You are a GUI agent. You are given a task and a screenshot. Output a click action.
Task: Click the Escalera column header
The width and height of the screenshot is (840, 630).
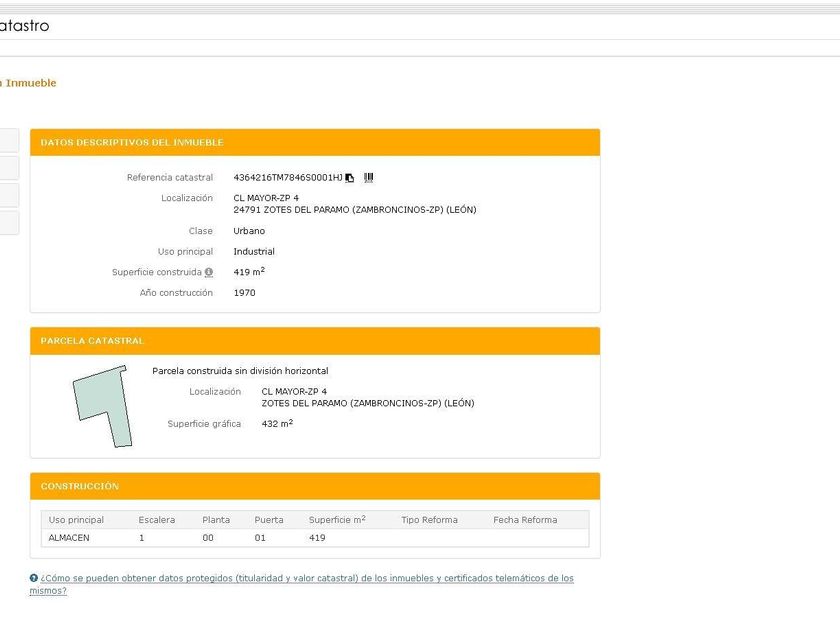pyautogui.click(x=156, y=520)
